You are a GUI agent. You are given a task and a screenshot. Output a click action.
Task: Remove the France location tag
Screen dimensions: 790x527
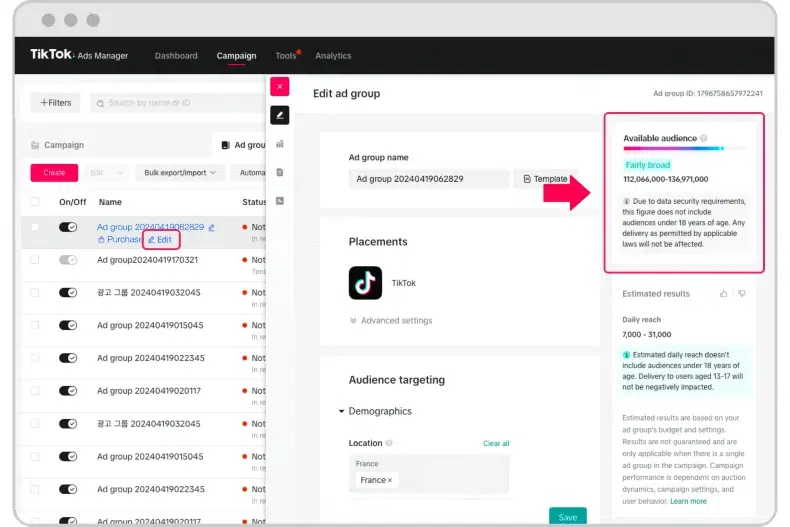pos(390,480)
